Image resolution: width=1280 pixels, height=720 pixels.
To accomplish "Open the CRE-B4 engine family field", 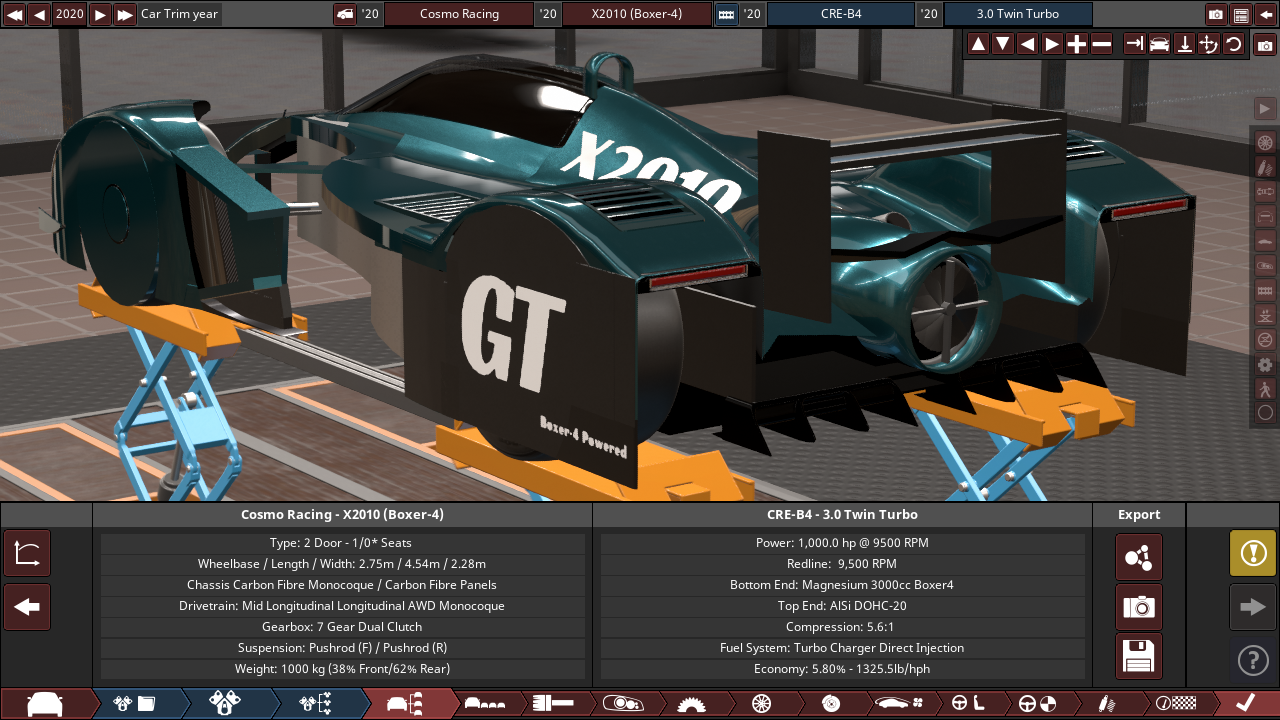I will pos(840,14).
